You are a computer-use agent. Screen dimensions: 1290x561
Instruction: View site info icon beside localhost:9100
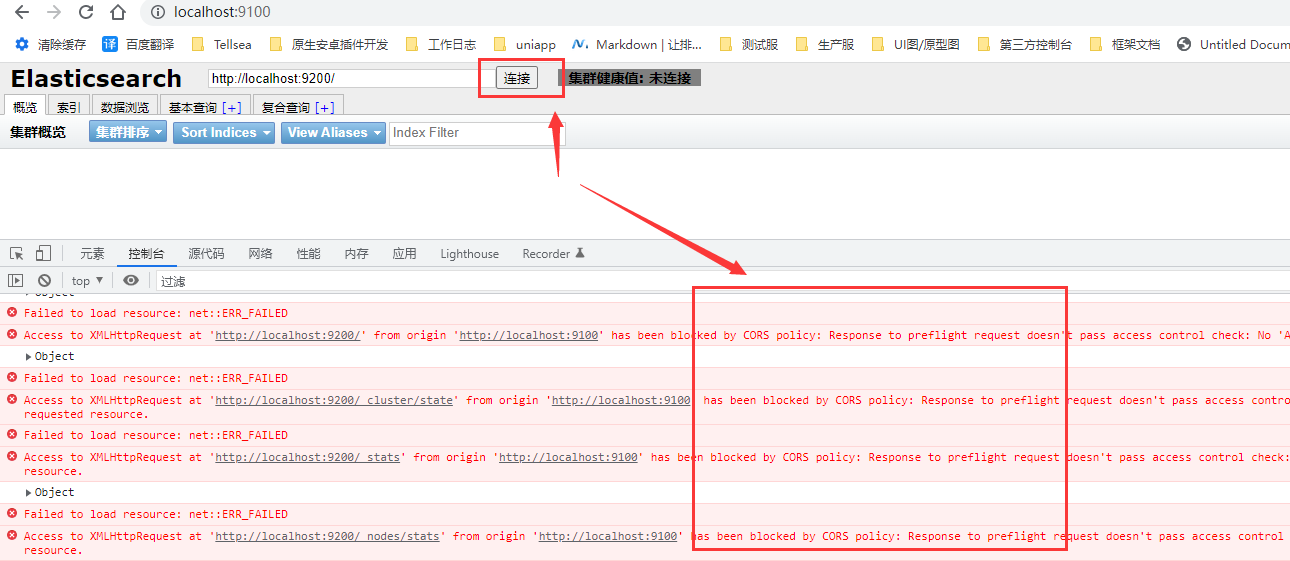[158, 12]
